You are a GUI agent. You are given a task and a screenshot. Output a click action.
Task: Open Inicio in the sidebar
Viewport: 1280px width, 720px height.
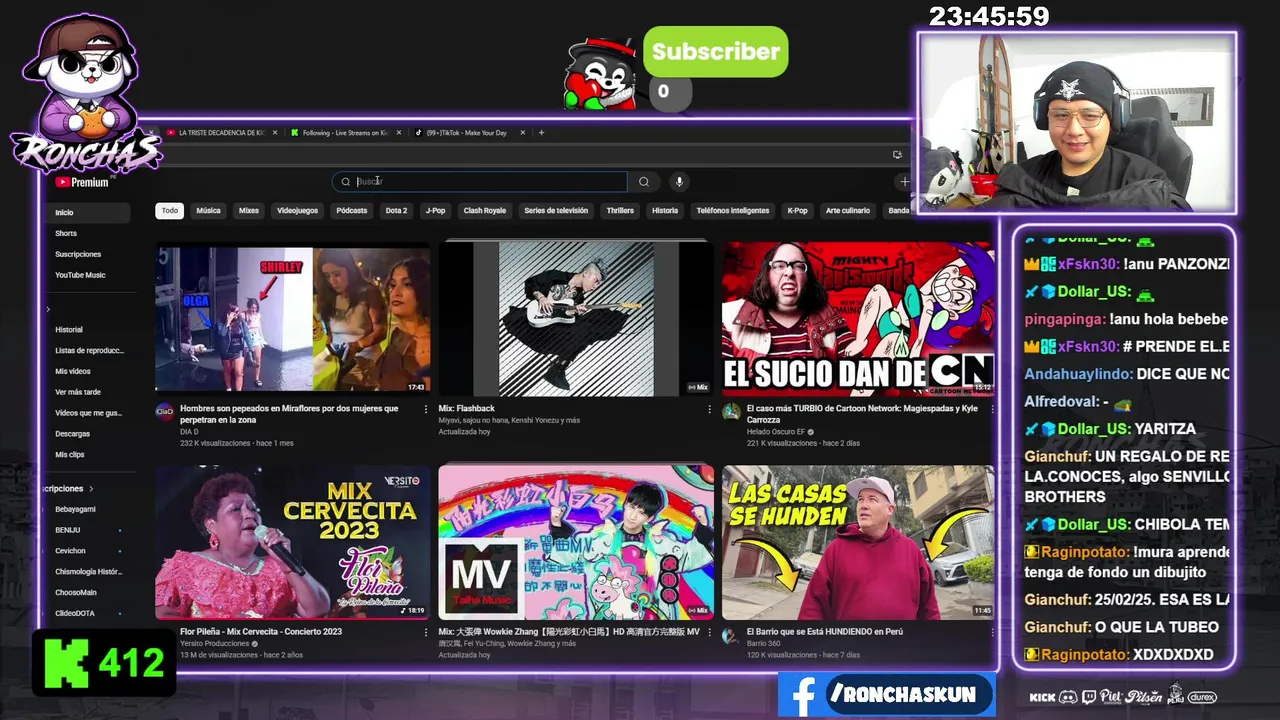(88, 212)
